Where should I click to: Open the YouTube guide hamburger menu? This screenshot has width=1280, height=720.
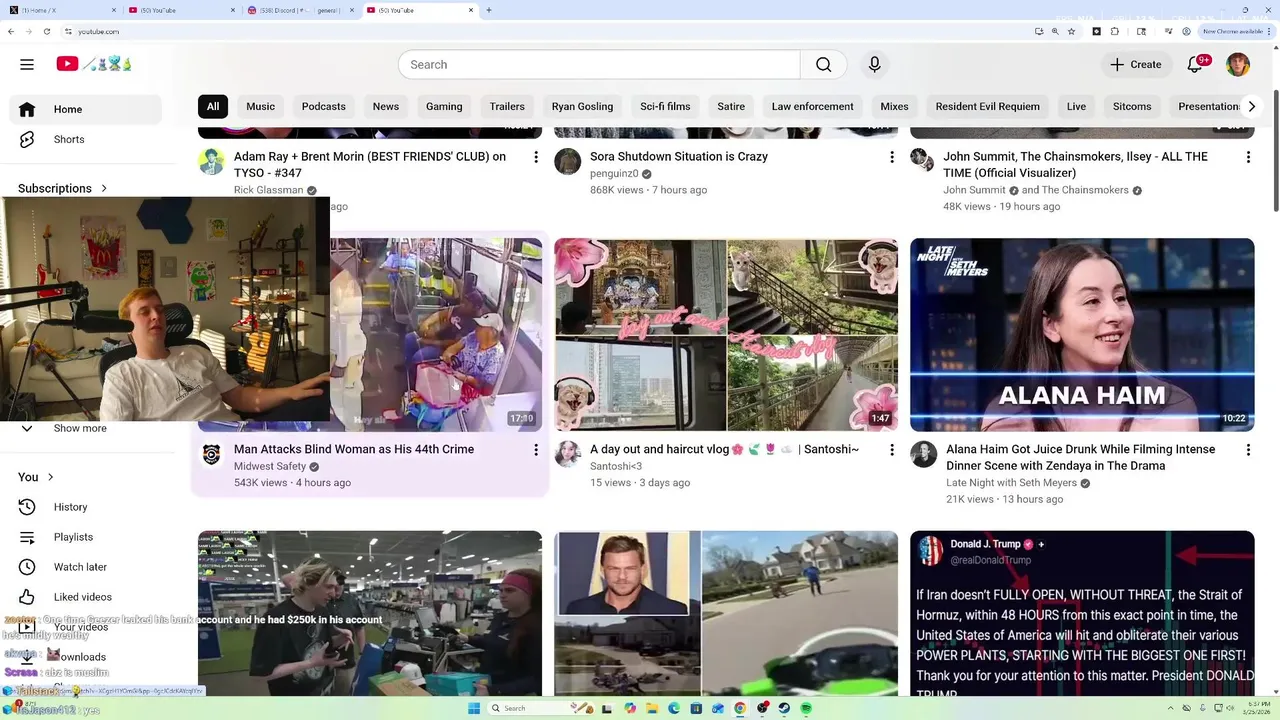coord(27,64)
